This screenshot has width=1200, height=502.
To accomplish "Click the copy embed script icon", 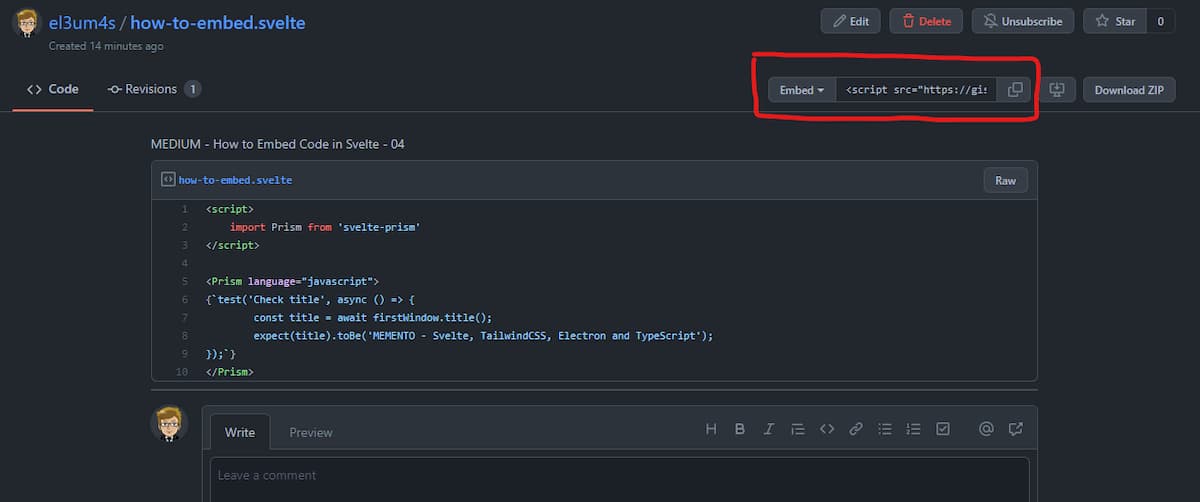I will 1014,90.
